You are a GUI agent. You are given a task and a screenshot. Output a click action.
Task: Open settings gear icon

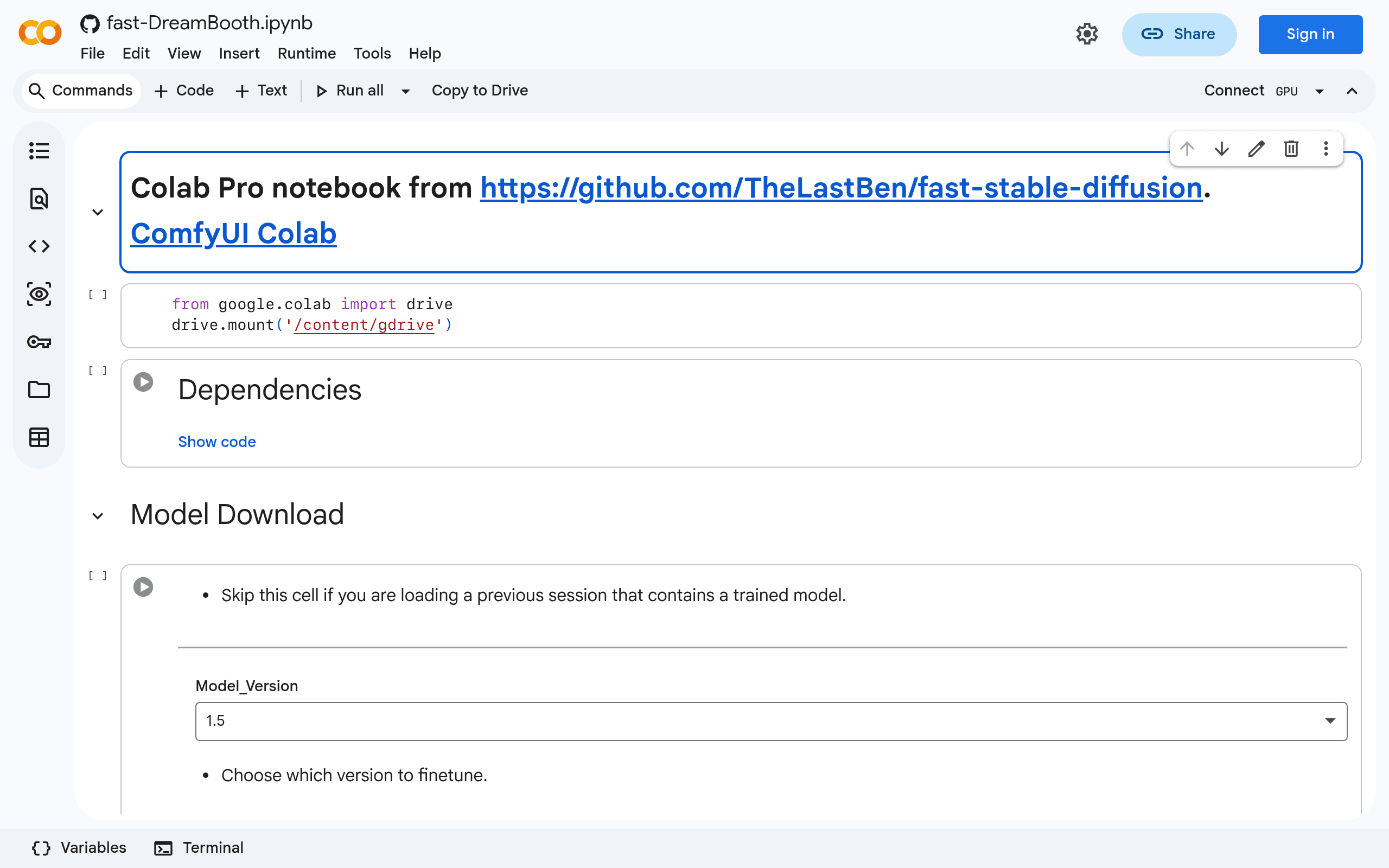coord(1087,34)
